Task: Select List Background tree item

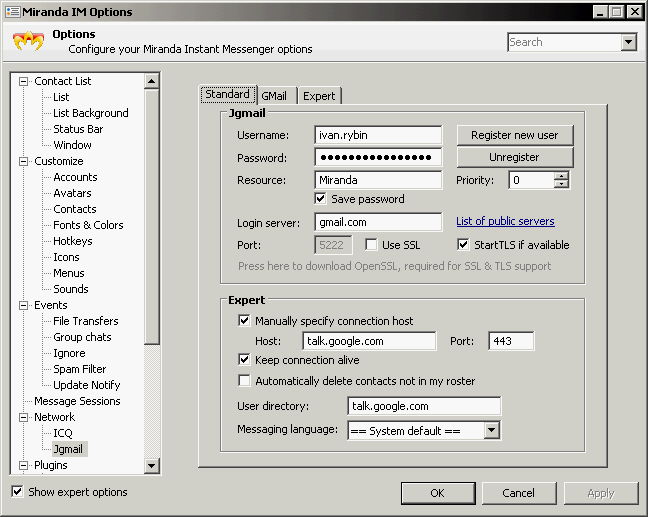Action: 91,113
